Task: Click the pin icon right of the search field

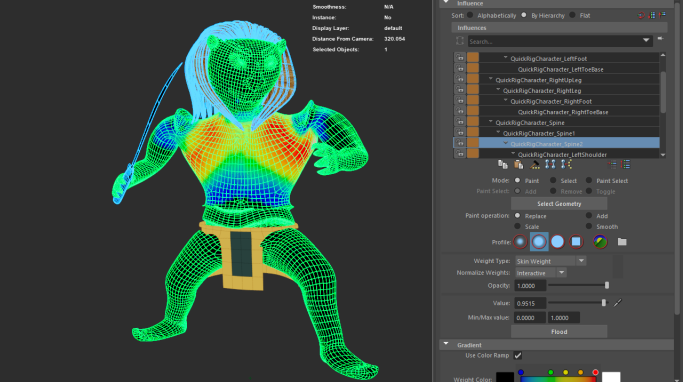Action: (x=661, y=39)
